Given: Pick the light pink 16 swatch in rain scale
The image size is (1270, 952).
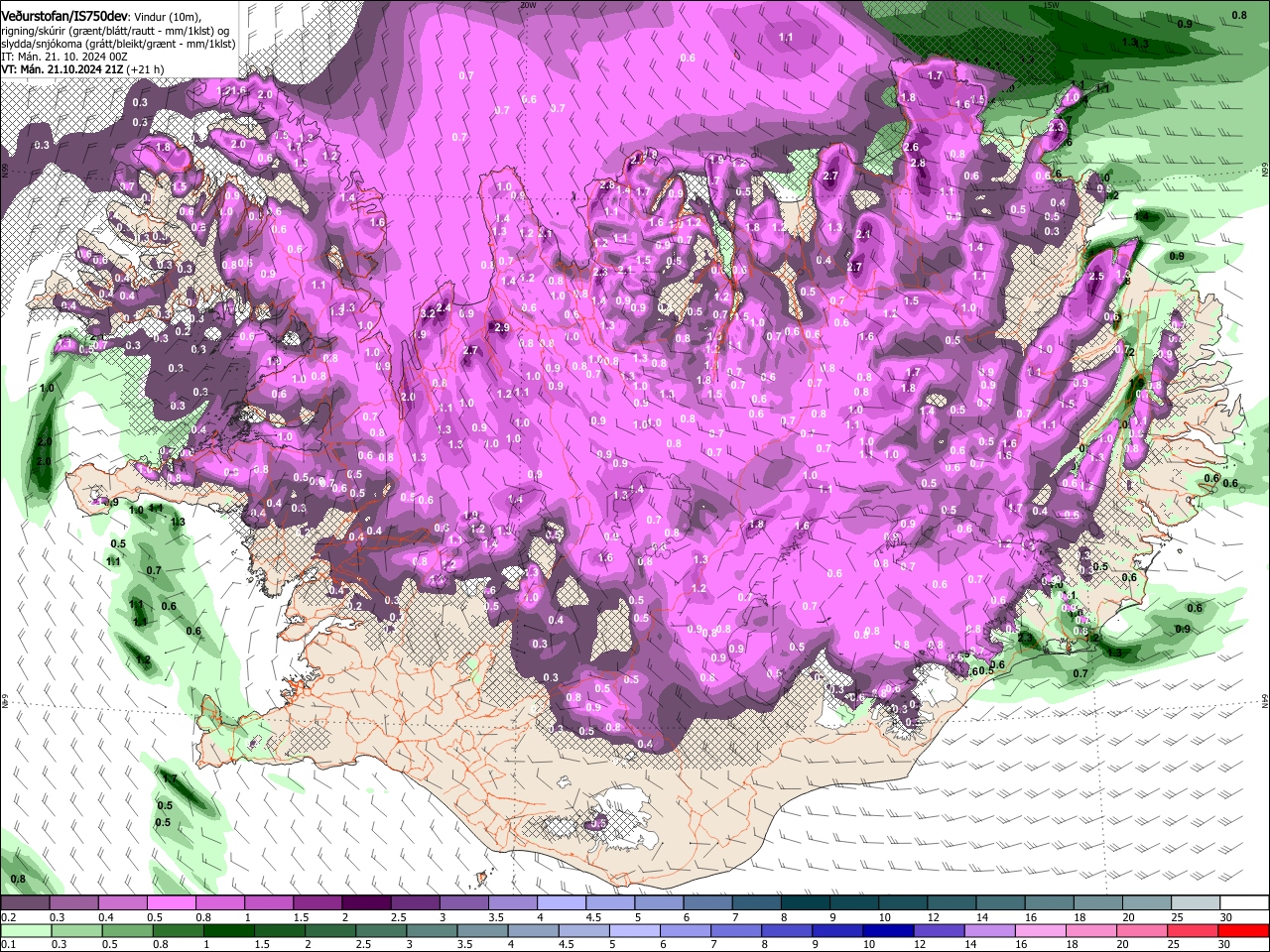Looking at the screenshot, I should 1041,931.
